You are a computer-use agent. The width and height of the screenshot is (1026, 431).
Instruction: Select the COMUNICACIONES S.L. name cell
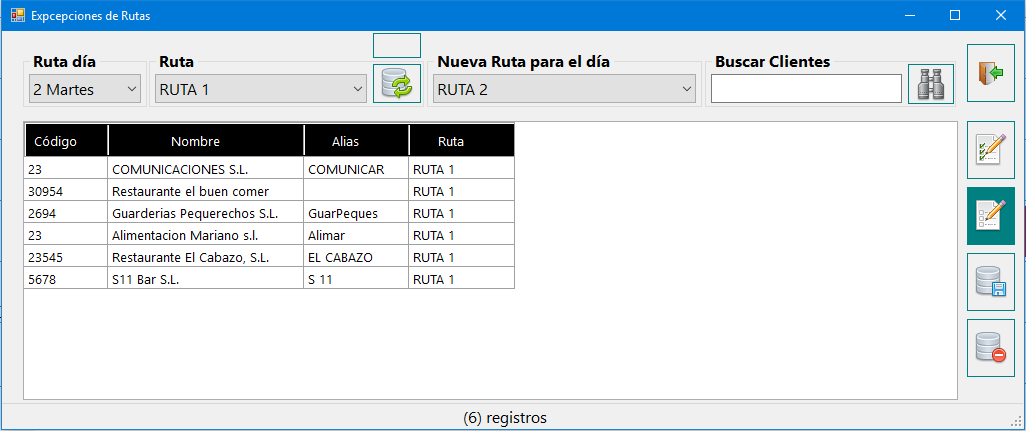click(206, 170)
